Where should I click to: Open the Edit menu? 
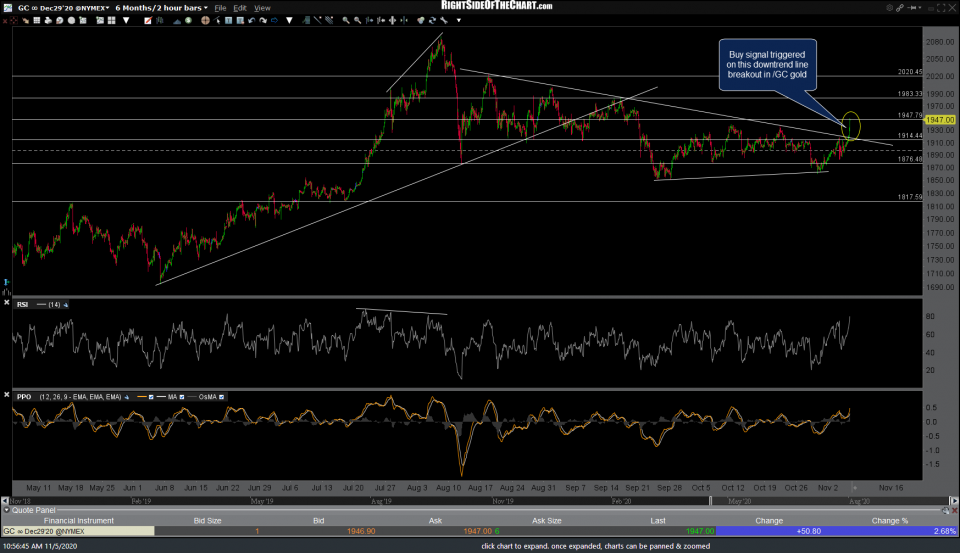coord(241,7)
